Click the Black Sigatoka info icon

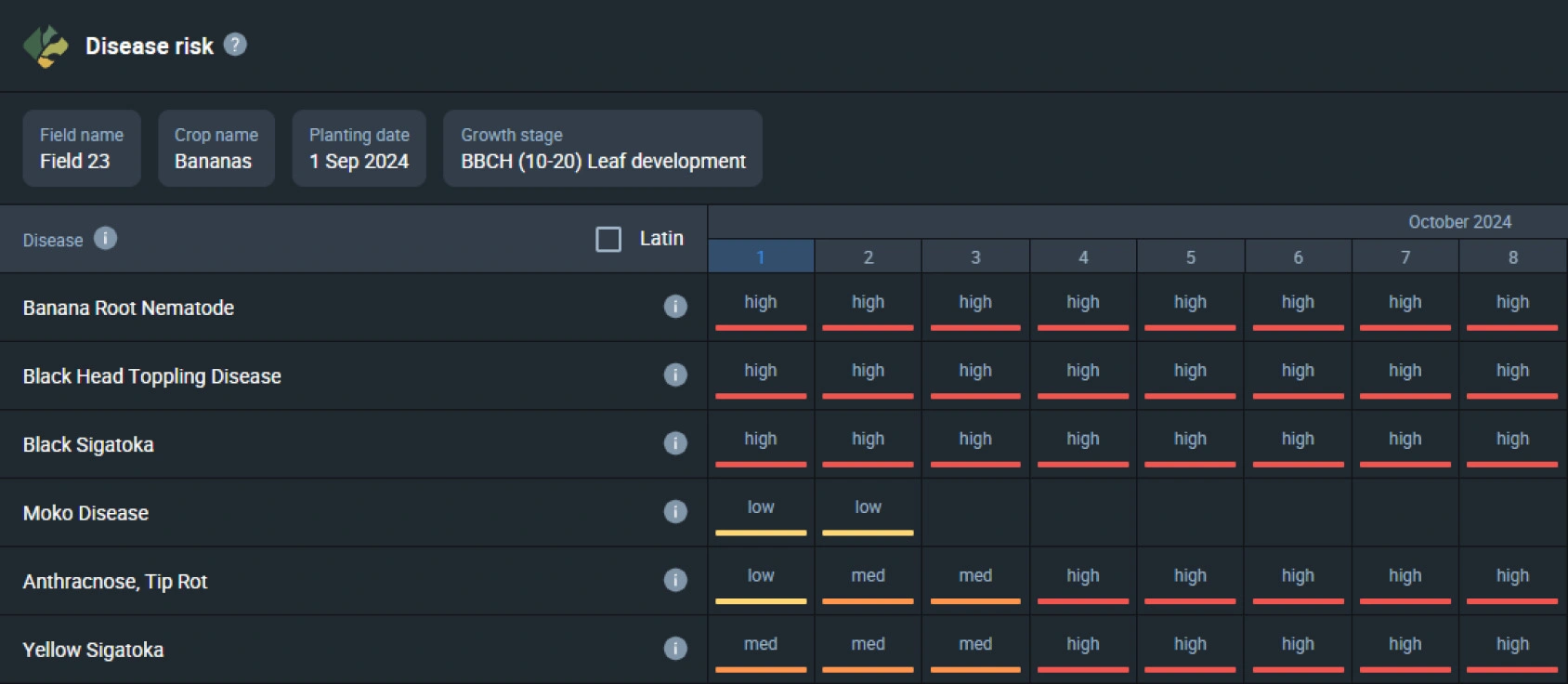pos(675,443)
